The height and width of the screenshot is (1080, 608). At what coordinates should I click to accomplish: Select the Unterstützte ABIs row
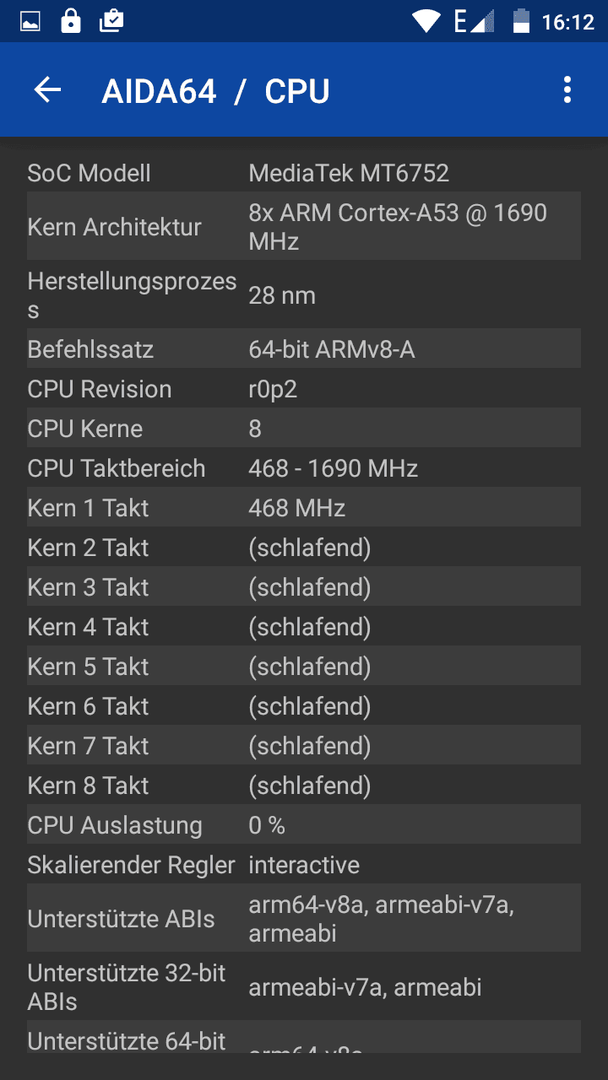point(304,918)
